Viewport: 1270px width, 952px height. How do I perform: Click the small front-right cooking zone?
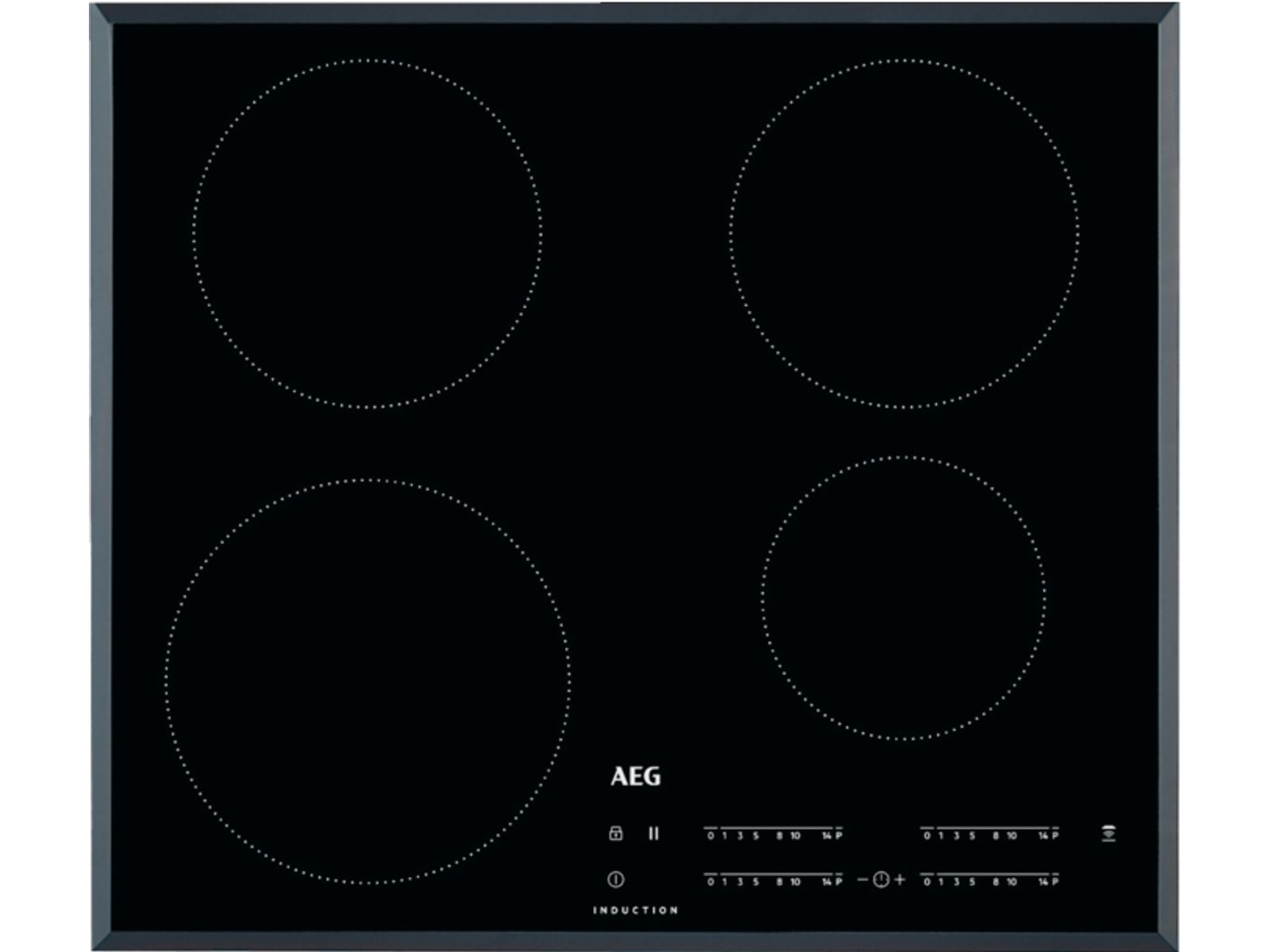(x=903, y=598)
